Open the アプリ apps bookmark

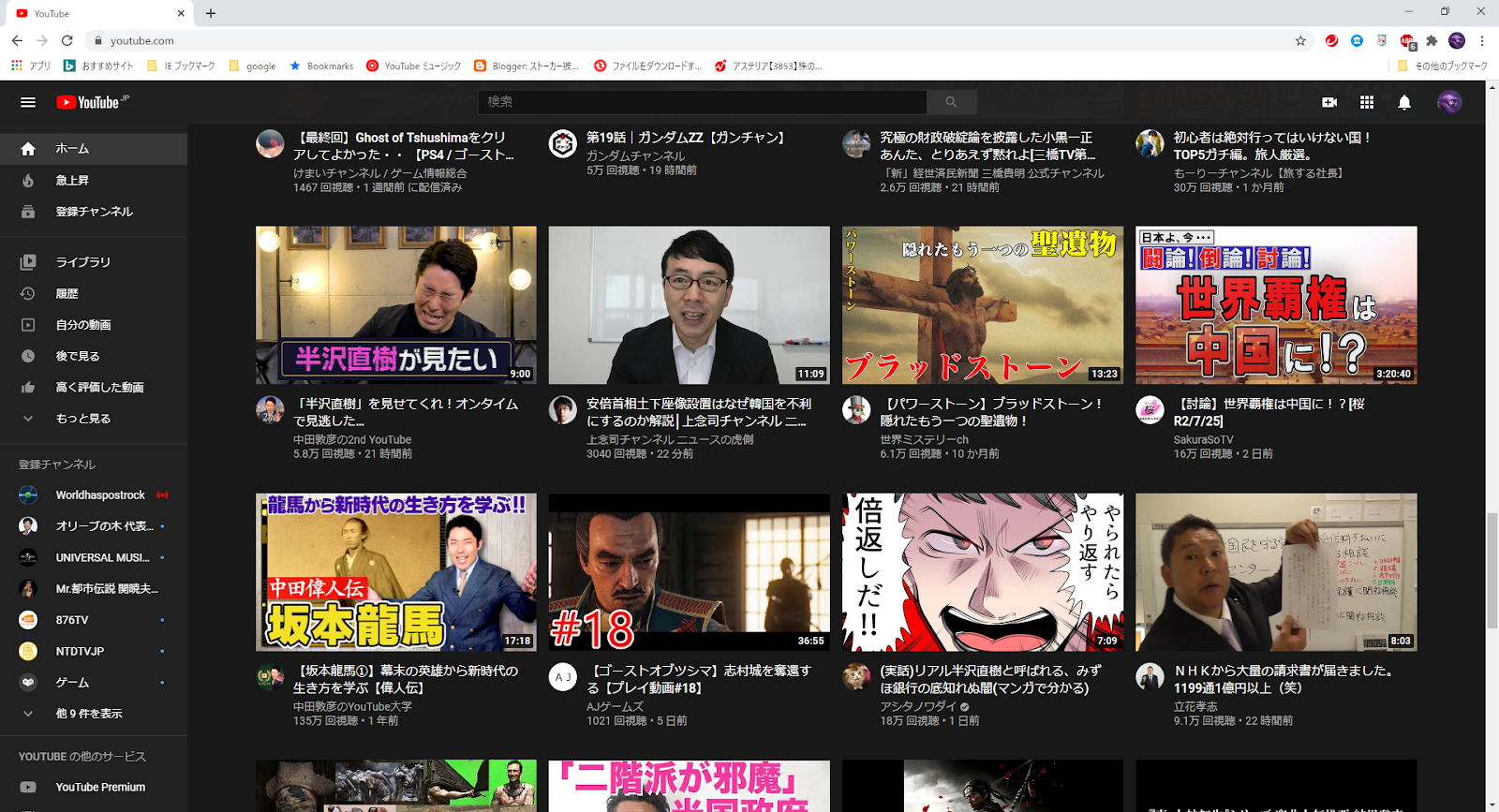tap(31, 66)
